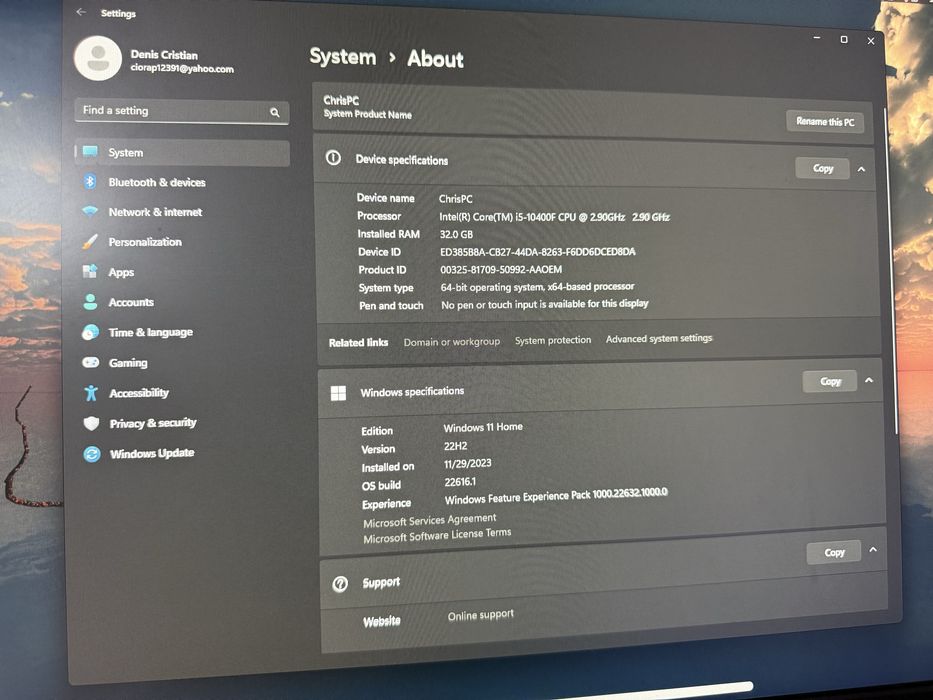Screen dimensions: 933x700
Task: Click the Find a setting search box
Action: 181,111
